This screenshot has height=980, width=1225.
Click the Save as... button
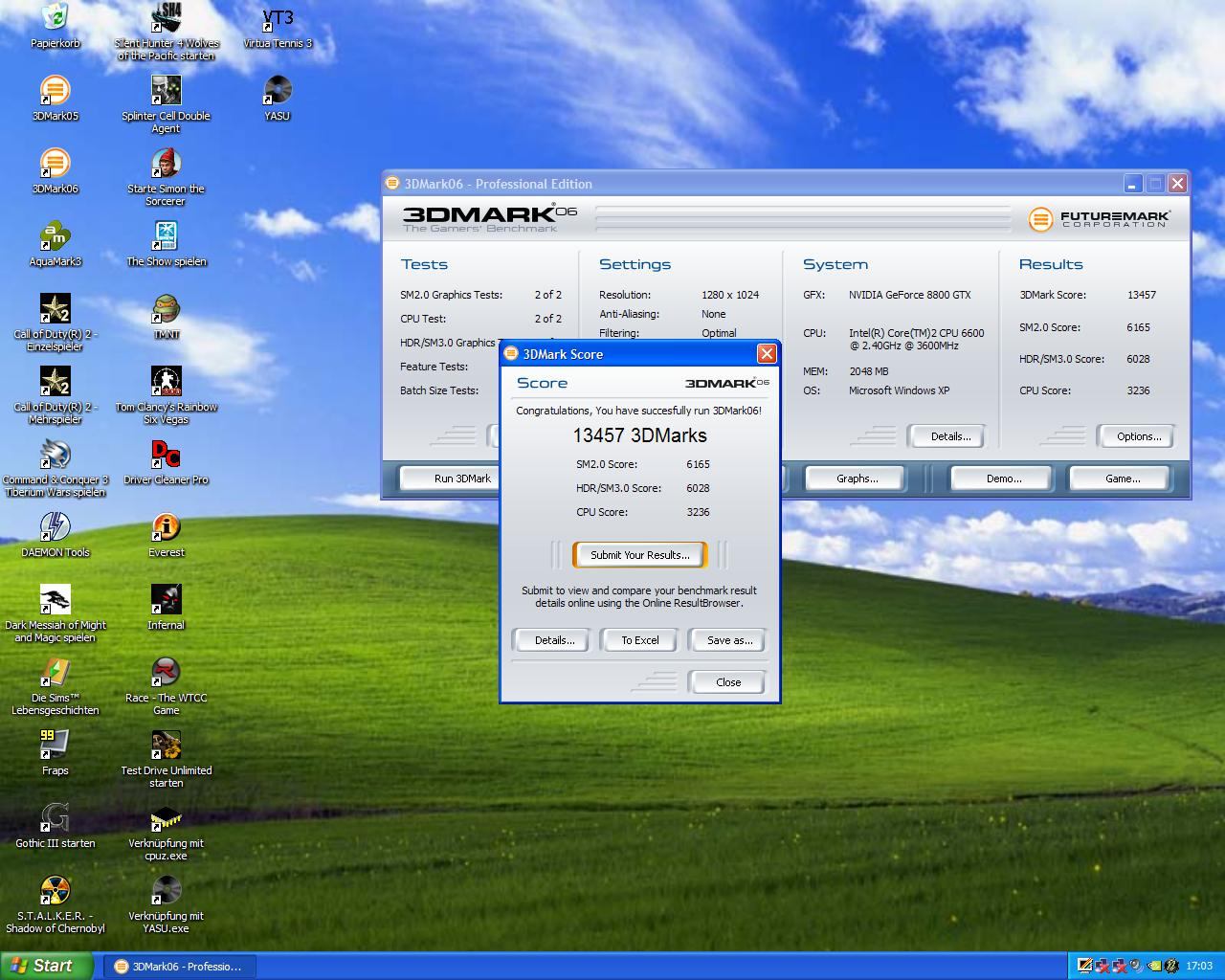729,640
